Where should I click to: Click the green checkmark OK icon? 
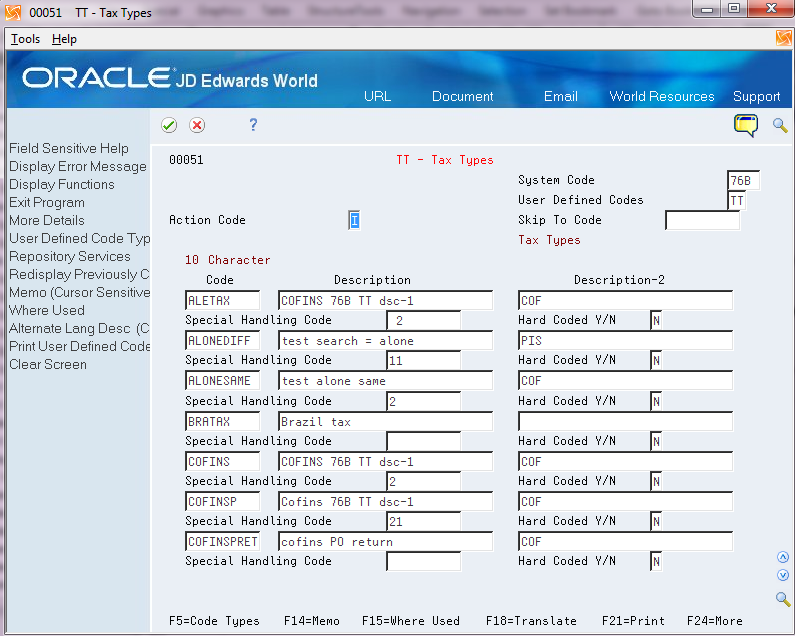click(169, 125)
